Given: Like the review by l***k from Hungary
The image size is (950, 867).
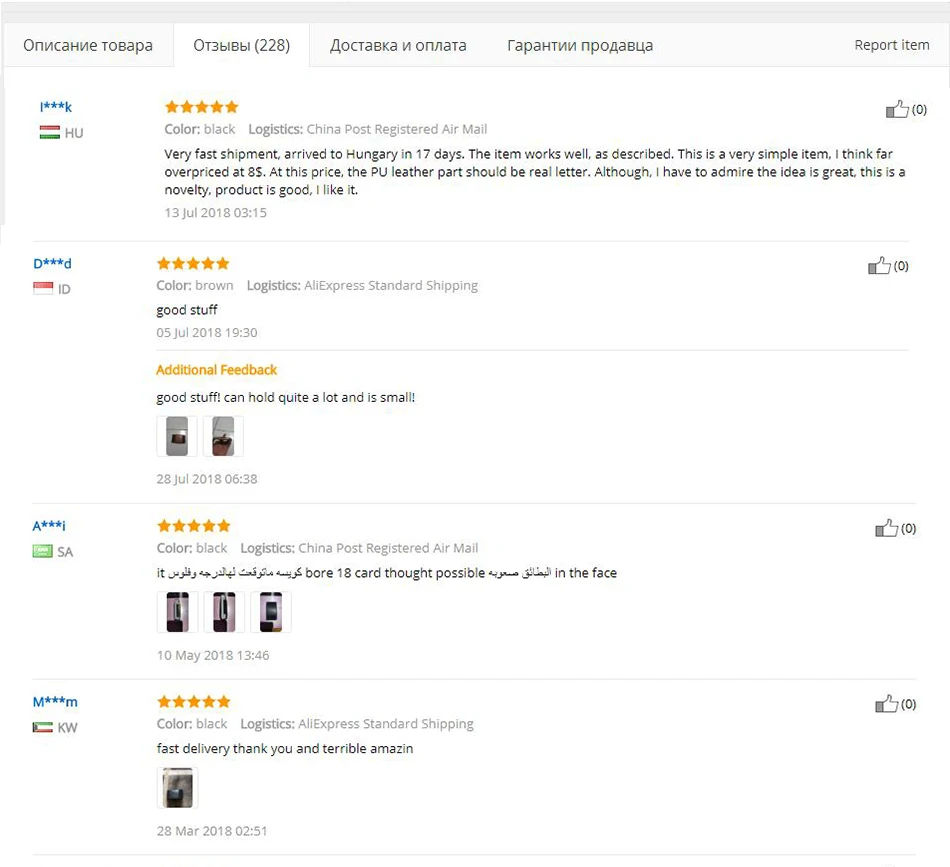Looking at the screenshot, I should [x=897, y=110].
